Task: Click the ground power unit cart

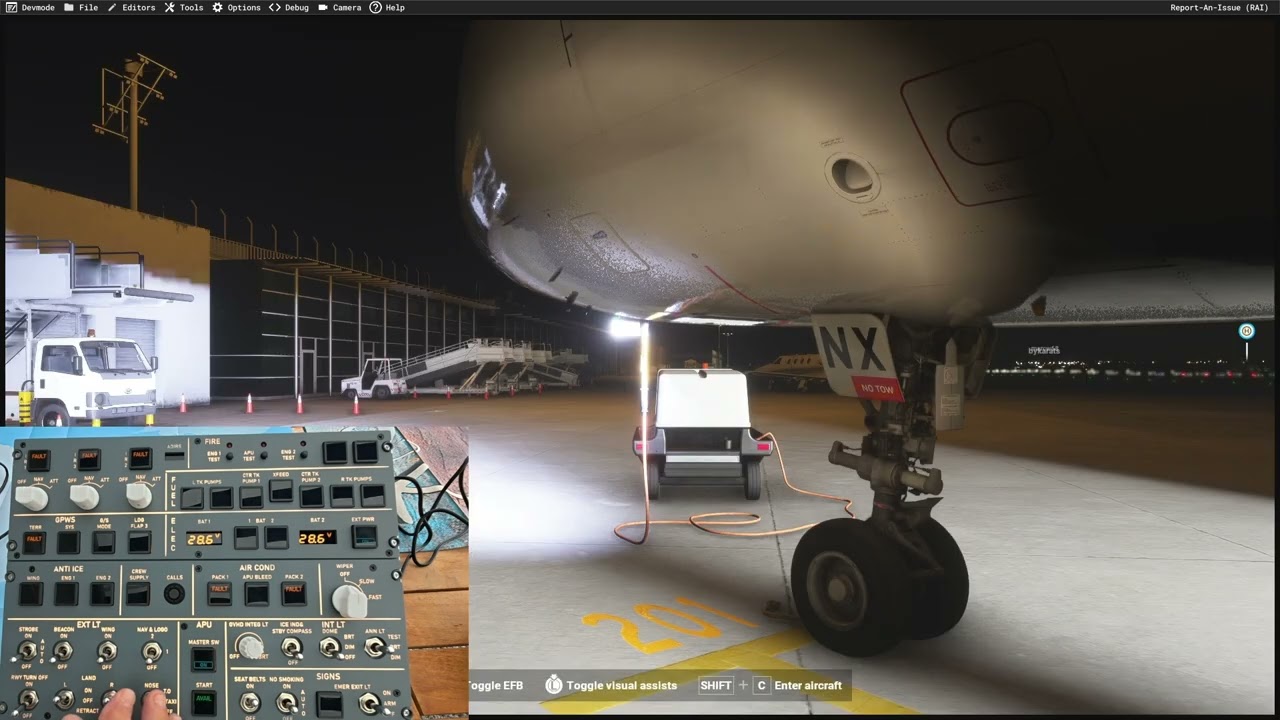Action: pyautogui.click(x=703, y=431)
